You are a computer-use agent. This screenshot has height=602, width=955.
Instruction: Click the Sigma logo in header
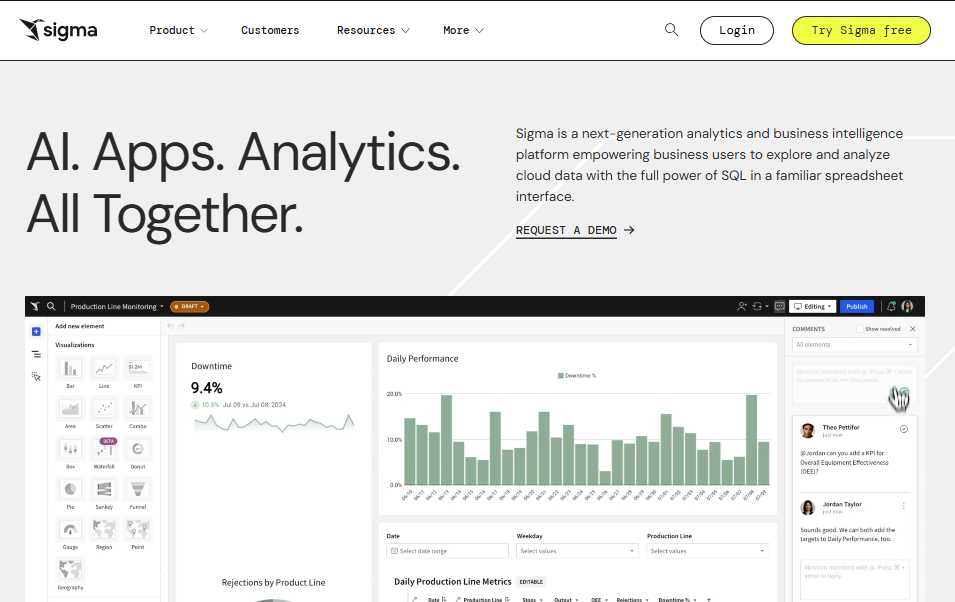pyautogui.click(x=59, y=30)
